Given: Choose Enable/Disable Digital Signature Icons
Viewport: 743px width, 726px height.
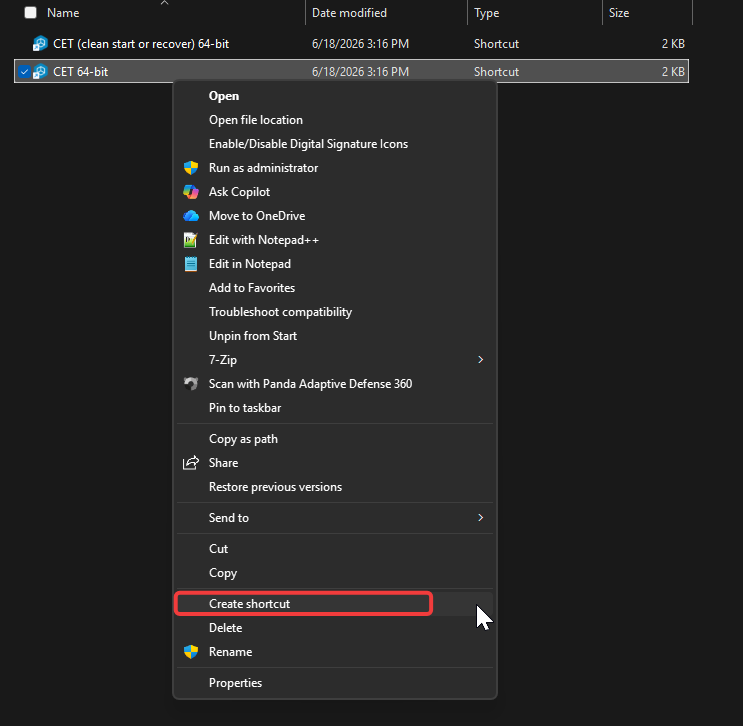Looking at the screenshot, I should 308,144.
